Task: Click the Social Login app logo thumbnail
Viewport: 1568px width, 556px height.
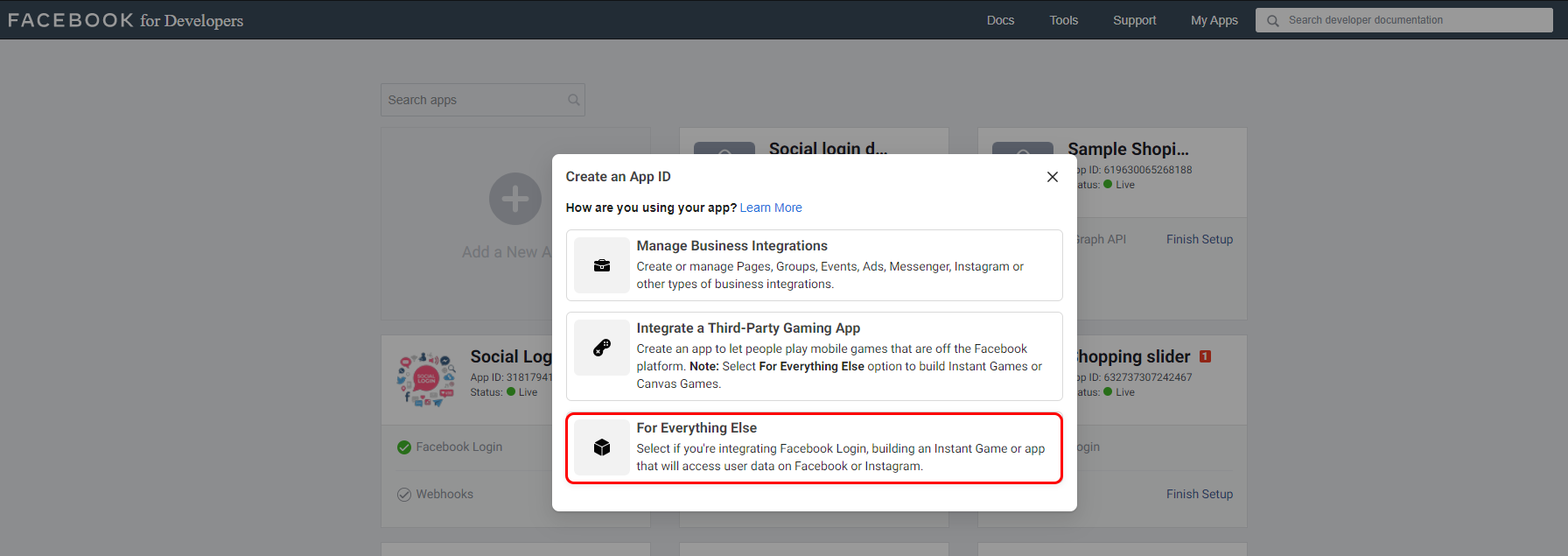Action: tap(426, 379)
